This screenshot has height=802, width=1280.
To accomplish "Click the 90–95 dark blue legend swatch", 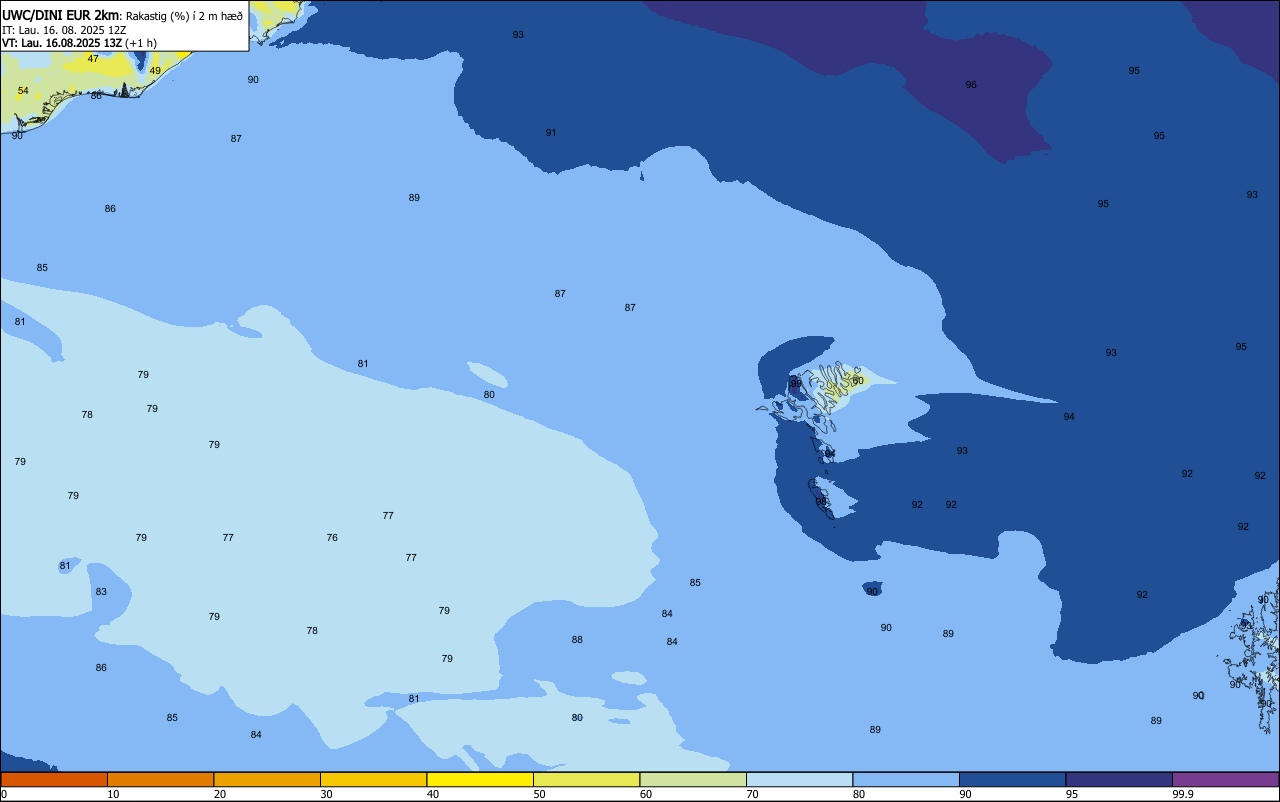I will [1012, 779].
